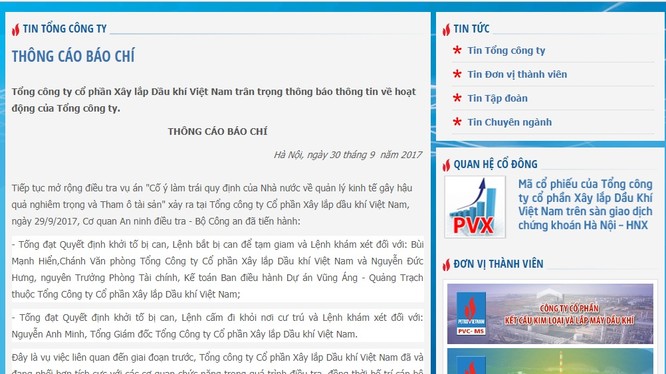Image resolution: width=666 pixels, height=374 pixels.
Task: Click the red star beside Tin Tập đoàn
Action: click(457, 98)
